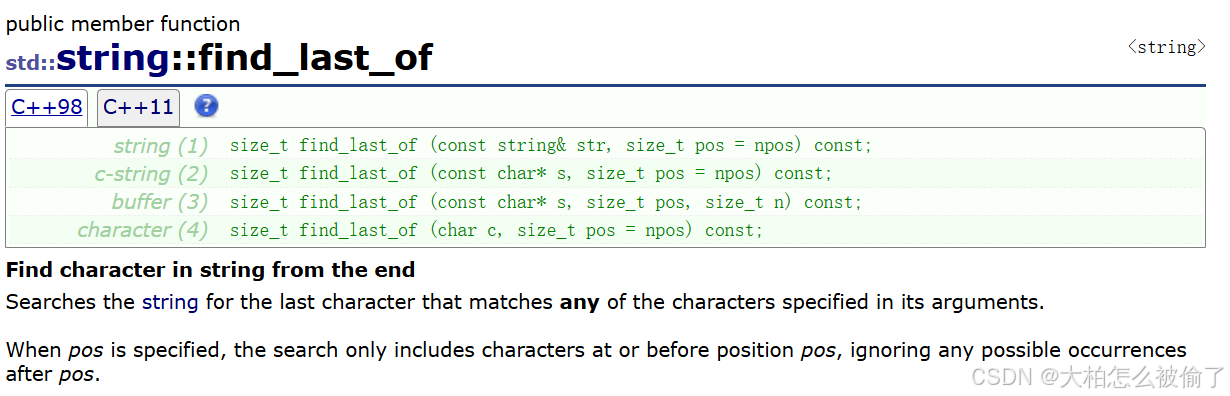Click the "c-string (2)" overload label
Screen dimensions: 1230x396
pos(151,173)
